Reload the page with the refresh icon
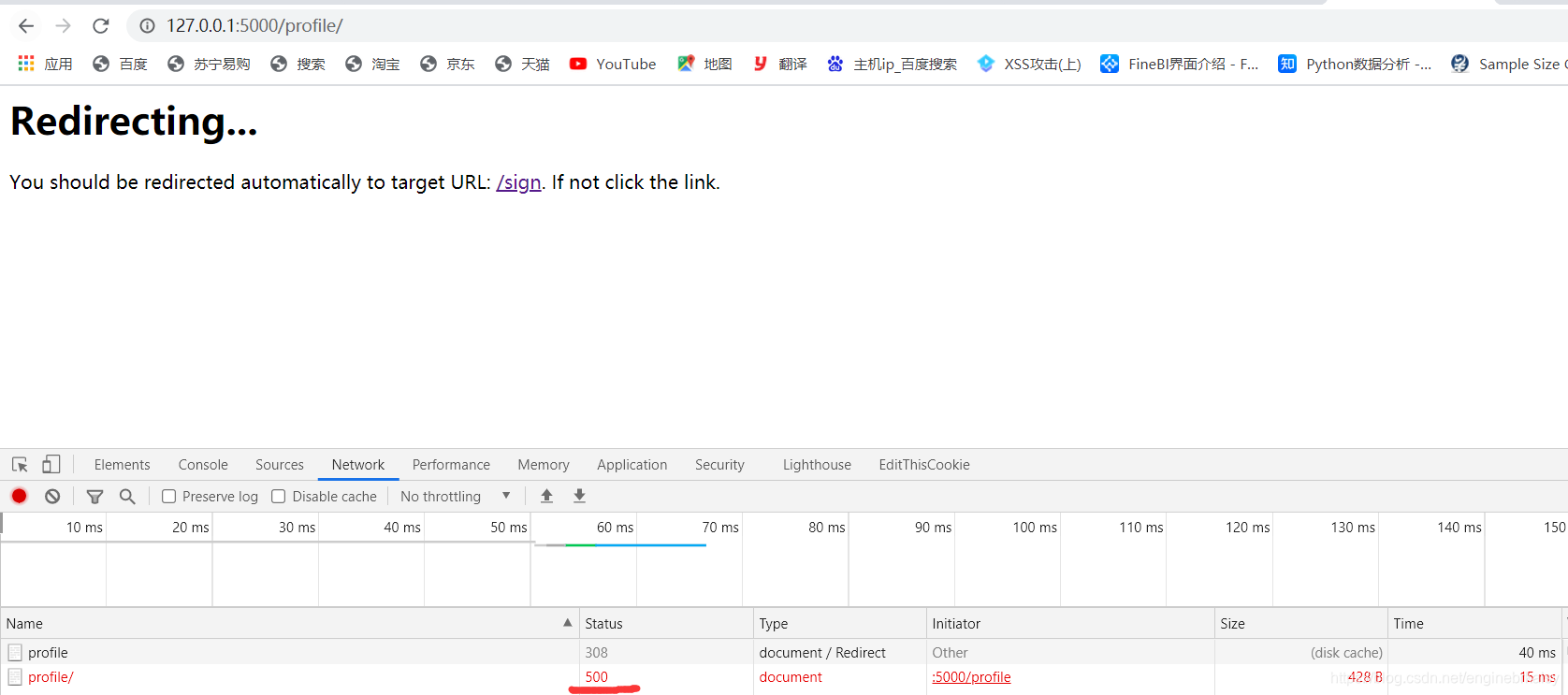 click(x=101, y=25)
